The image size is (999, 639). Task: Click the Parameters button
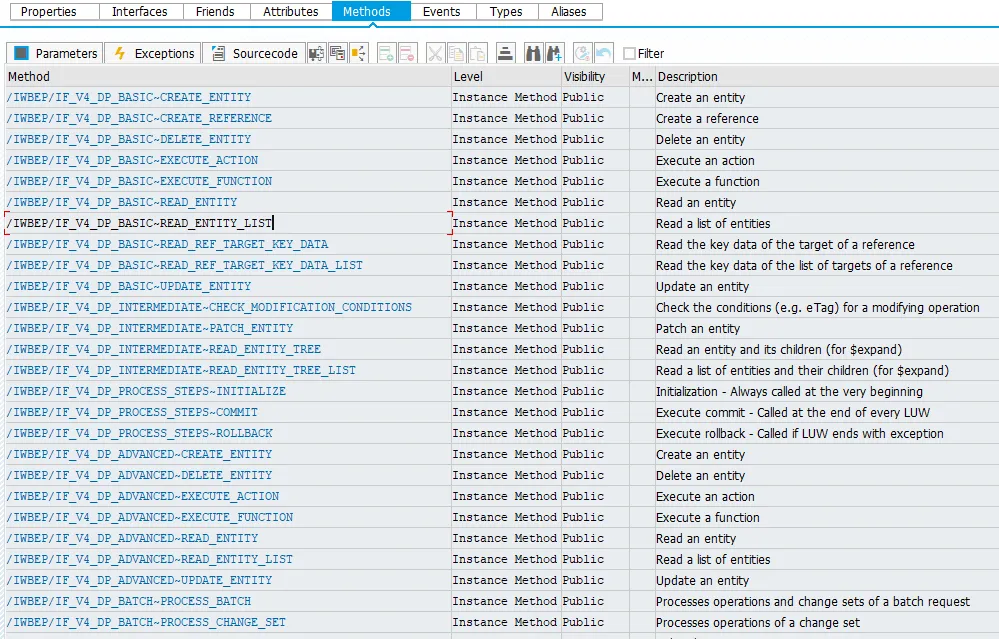click(54, 53)
